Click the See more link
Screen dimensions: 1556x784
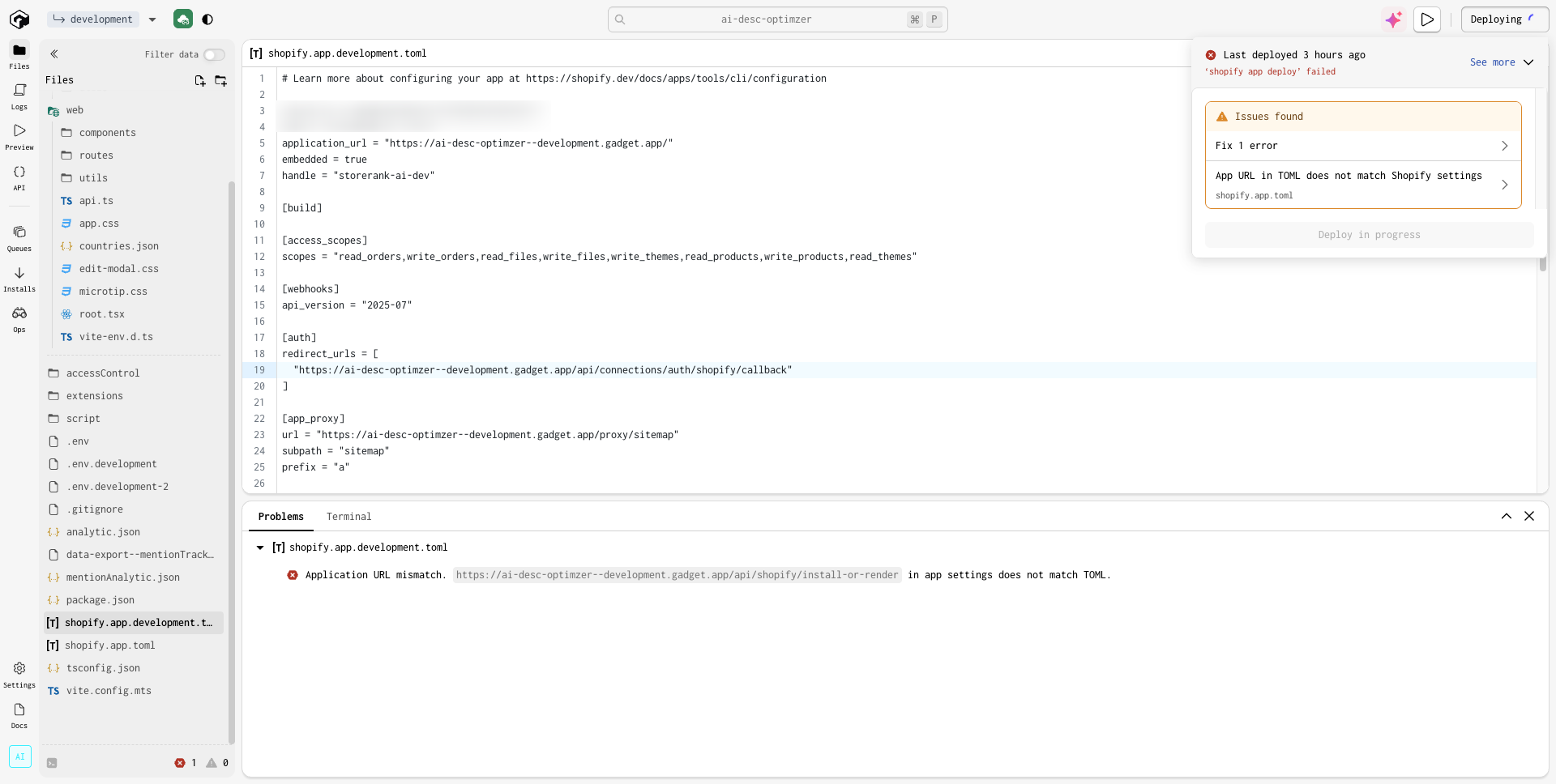(1492, 62)
